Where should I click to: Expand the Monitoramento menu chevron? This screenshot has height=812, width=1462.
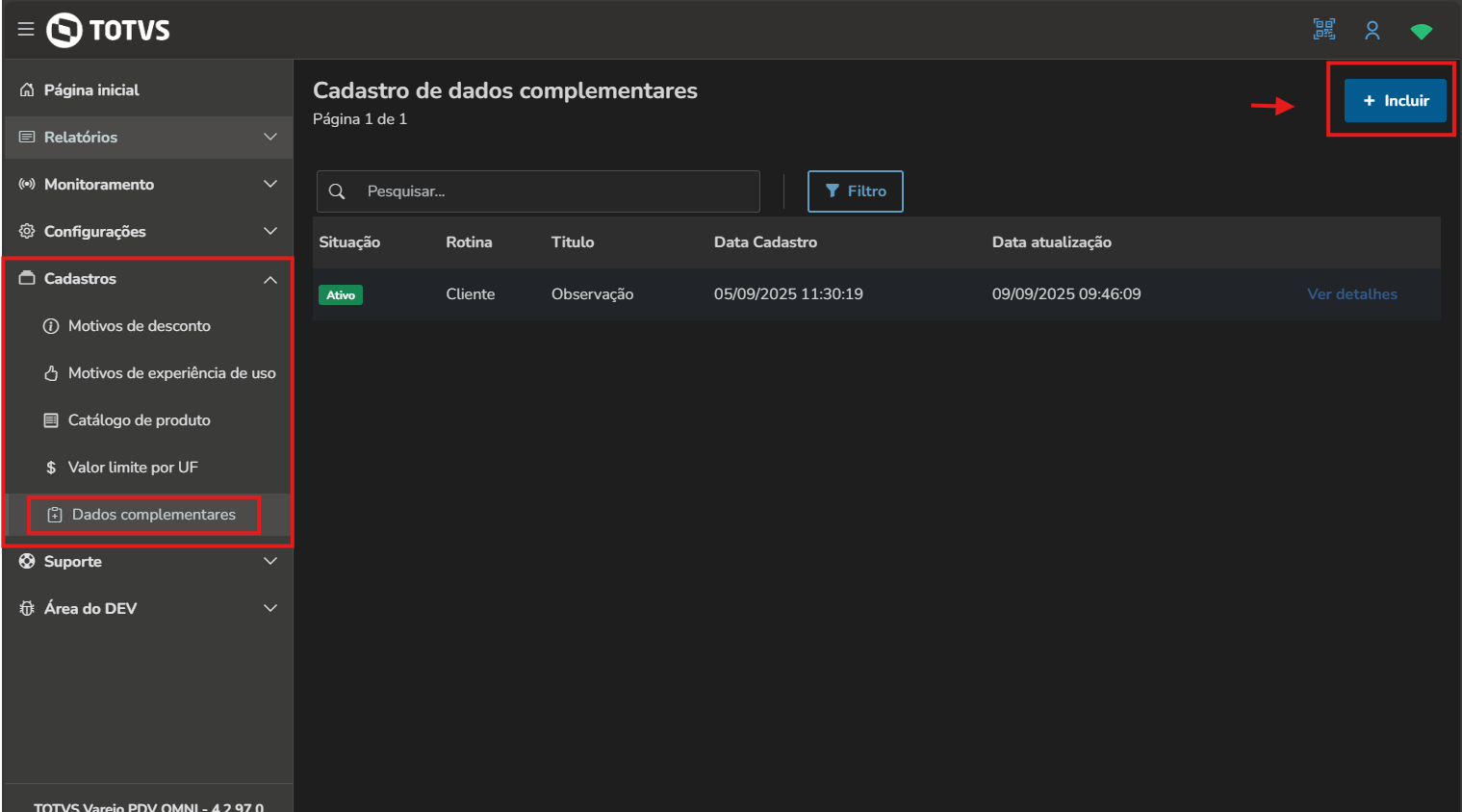(270, 184)
